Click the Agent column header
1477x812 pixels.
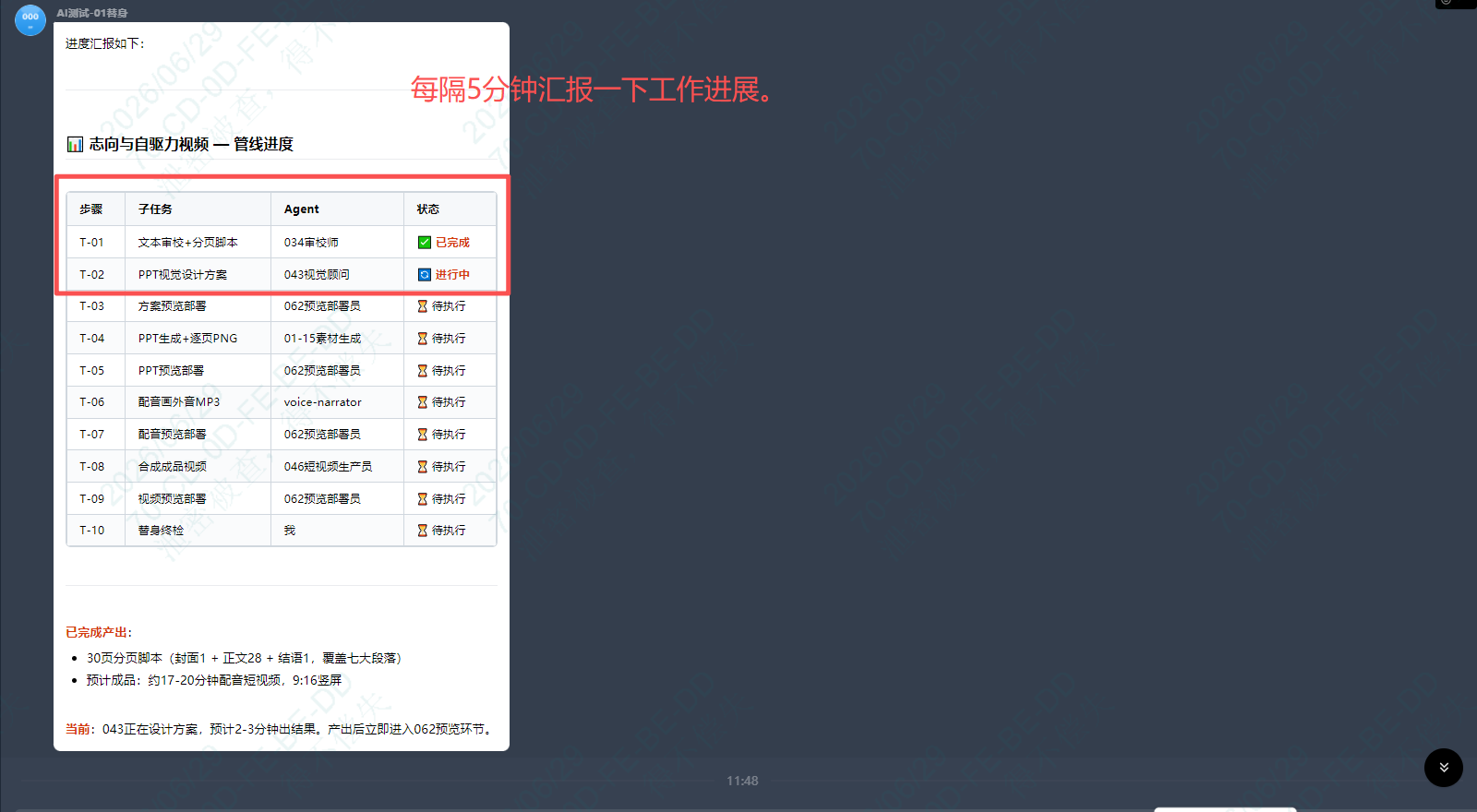(302, 209)
